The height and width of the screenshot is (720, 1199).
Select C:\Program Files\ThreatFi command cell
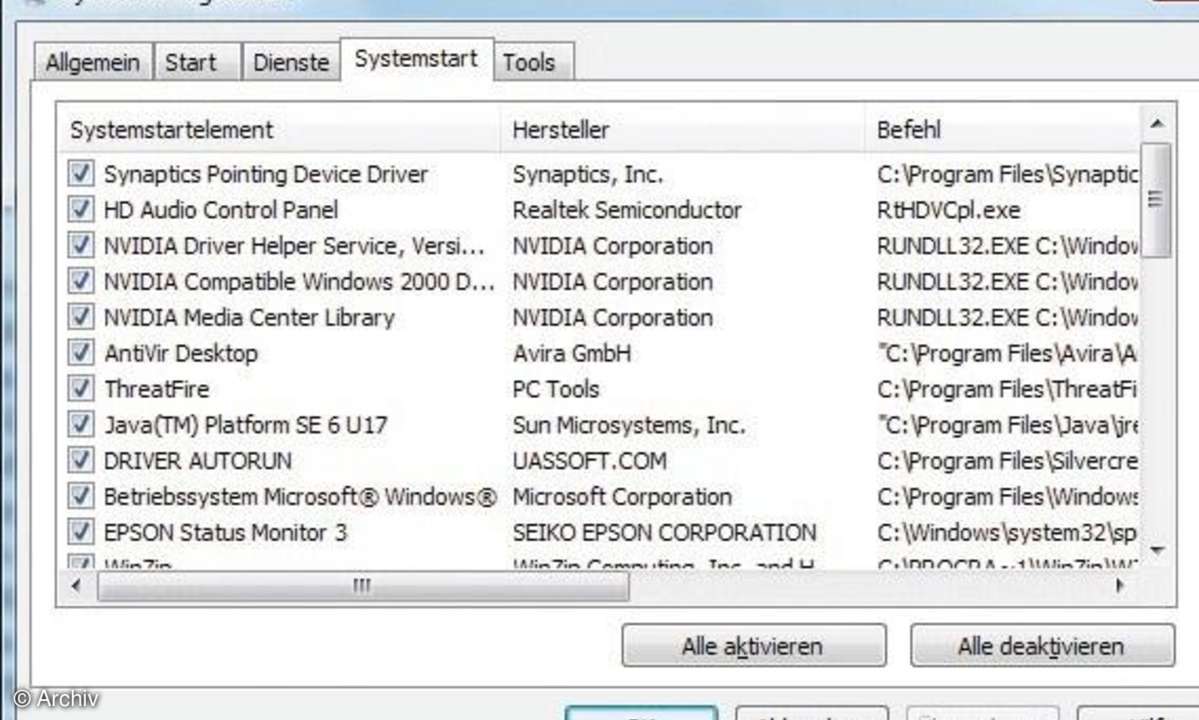(x=1007, y=390)
